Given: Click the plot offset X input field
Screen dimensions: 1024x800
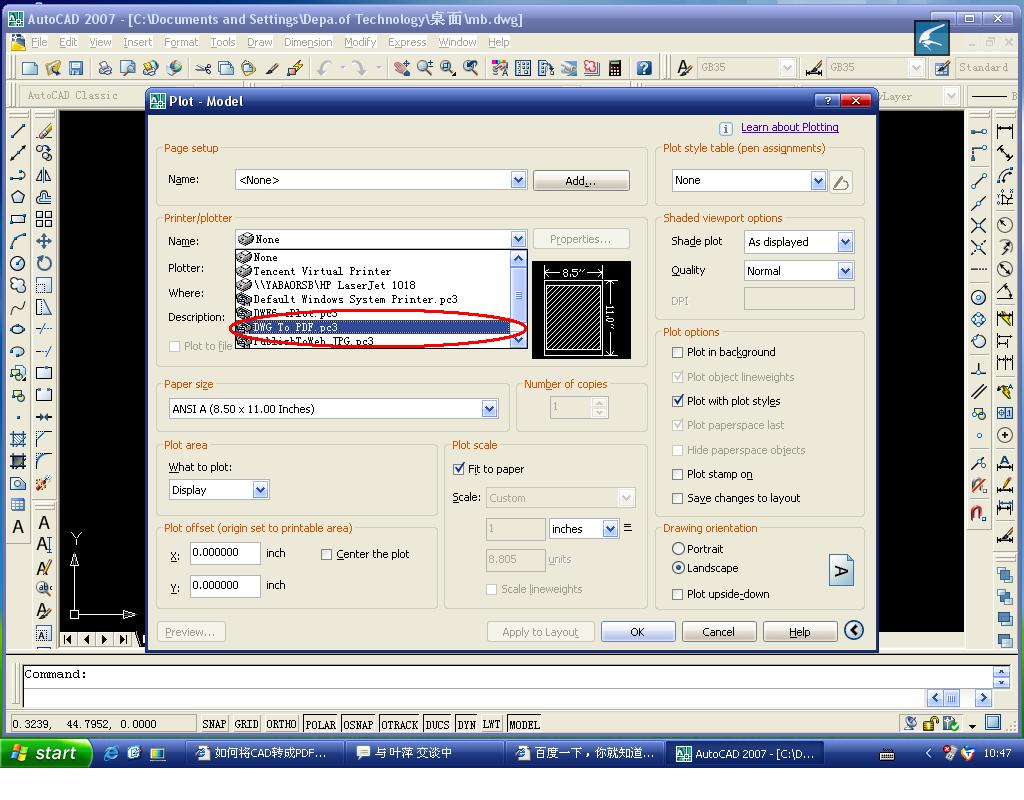Looking at the screenshot, I should (225, 552).
